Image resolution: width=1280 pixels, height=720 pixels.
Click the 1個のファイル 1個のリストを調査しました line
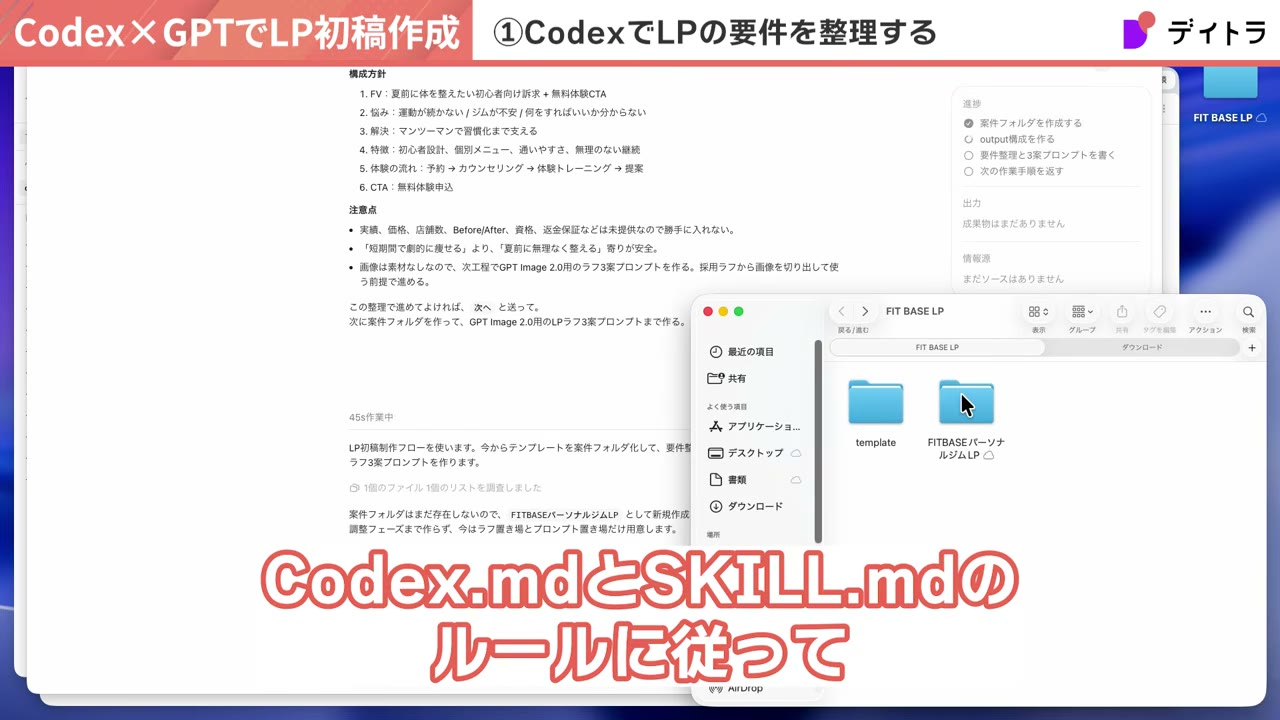pyautogui.click(x=445, y=488)
